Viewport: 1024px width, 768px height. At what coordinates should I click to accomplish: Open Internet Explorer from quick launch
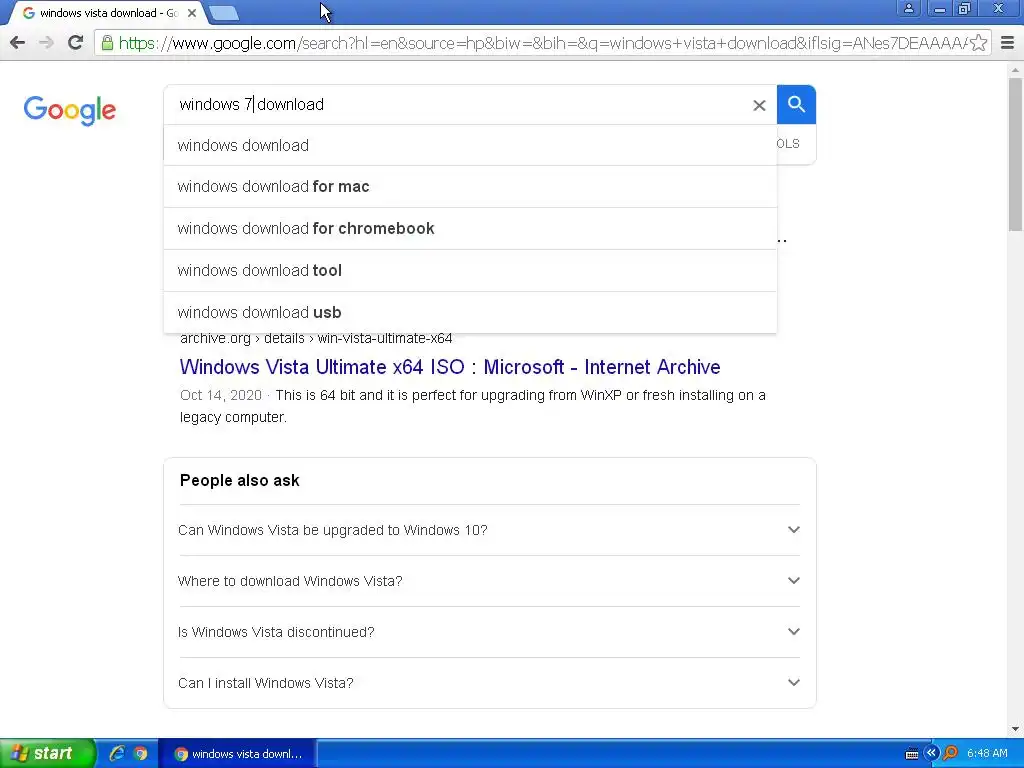point(117,754)
